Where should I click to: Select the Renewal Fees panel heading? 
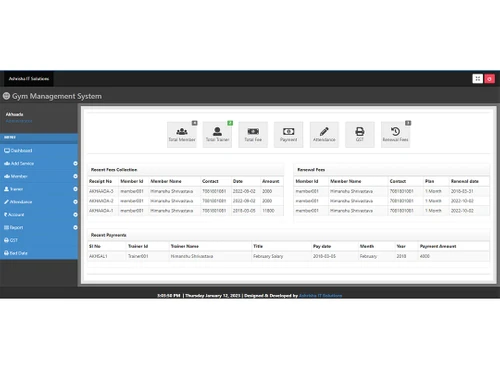[311, 170]
